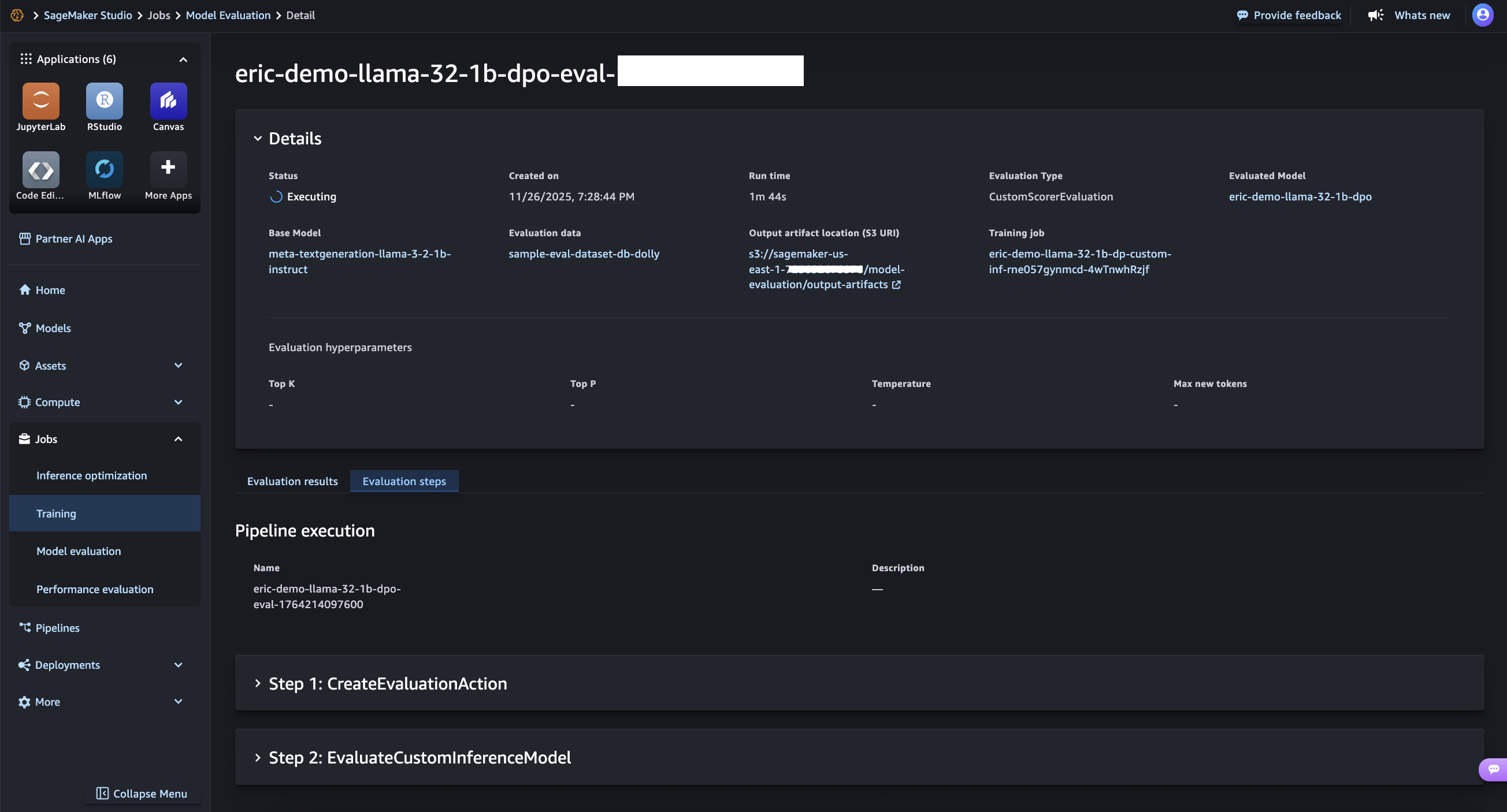
Task: Click the Executing status spinner icon
Action: tap(276, 197)
